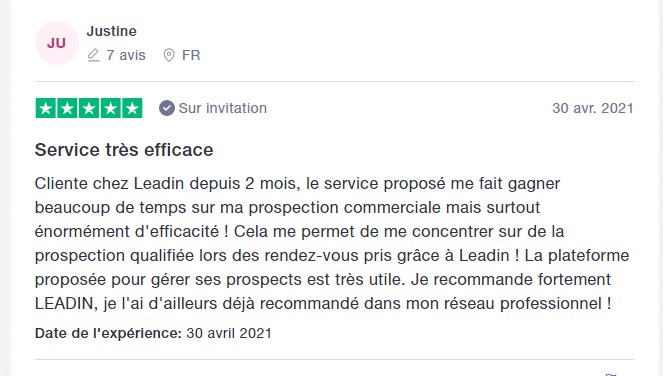Click the third green rating star
The height and width of the screenshot is (376, 663).
(89, 108)
